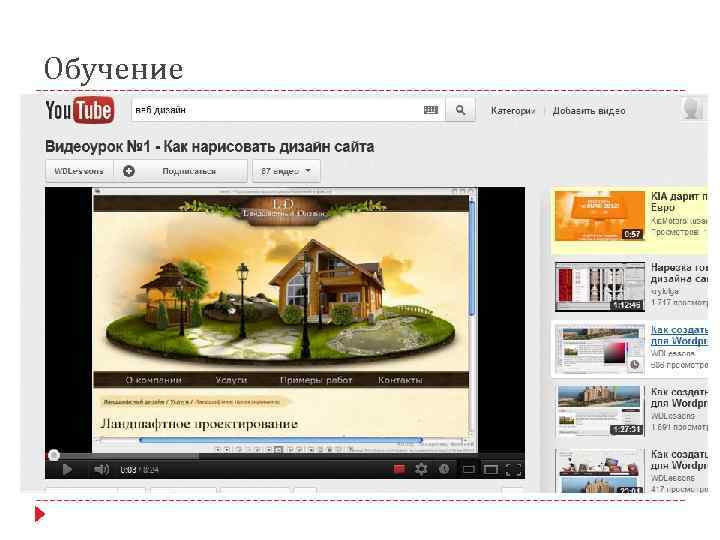720x540 pixels.
Task: Click О компании in the video's site menu
Action: pyautogui.click(x=154, y=380)
